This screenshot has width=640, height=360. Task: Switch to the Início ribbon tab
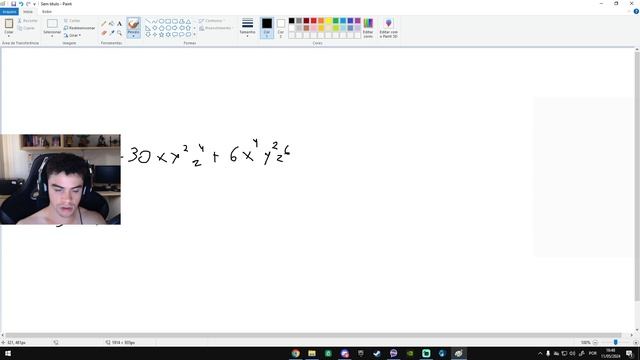pos(28,11)
